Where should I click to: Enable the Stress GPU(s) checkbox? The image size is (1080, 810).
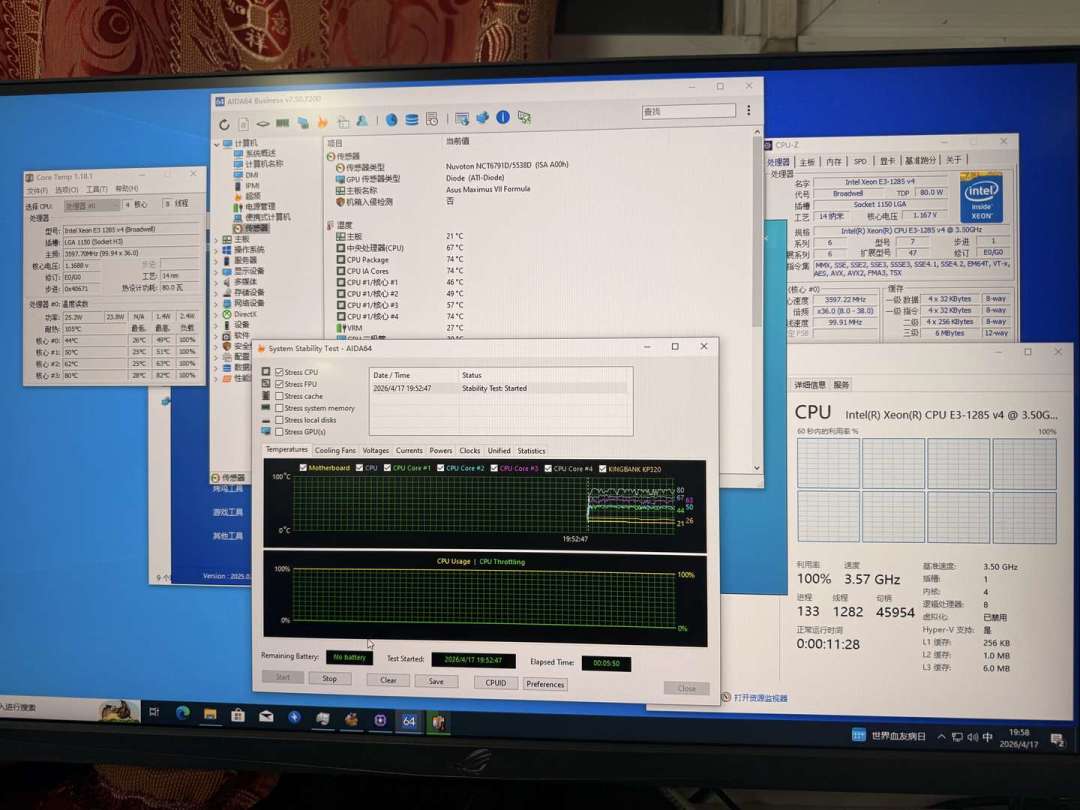point(279,432)
